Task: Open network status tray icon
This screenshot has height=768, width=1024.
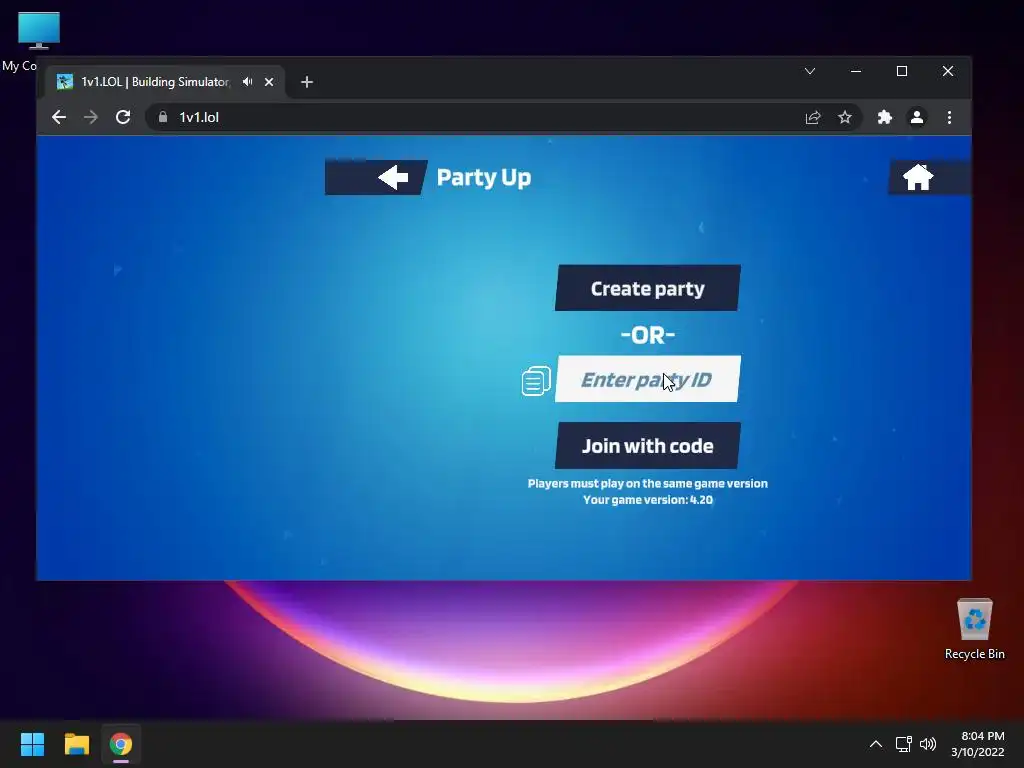Action: (904, 744)
